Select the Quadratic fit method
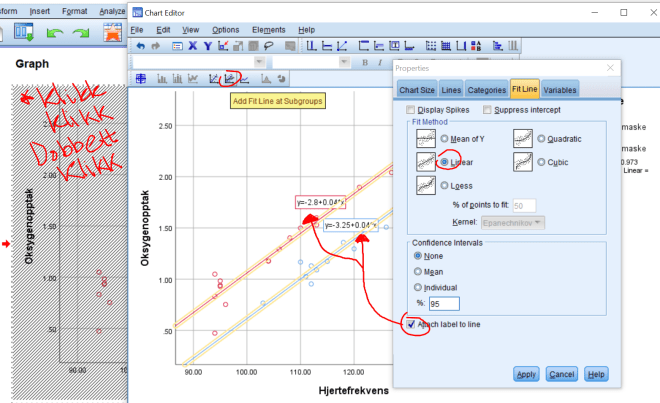Screen dimensions: 660x403 click(541, 138)
